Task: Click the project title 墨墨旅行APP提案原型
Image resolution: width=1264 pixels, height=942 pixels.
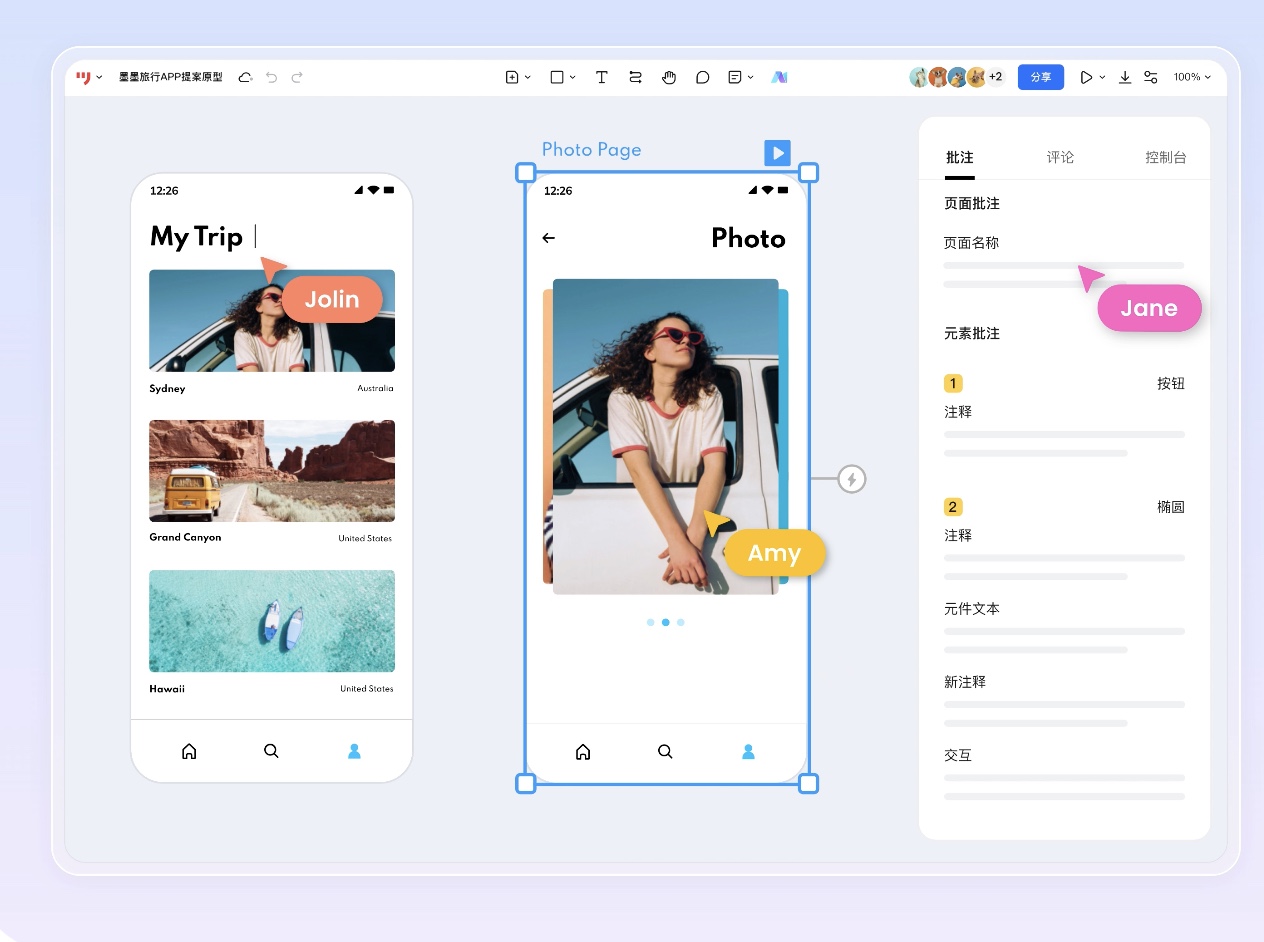Action: point(170,77)
